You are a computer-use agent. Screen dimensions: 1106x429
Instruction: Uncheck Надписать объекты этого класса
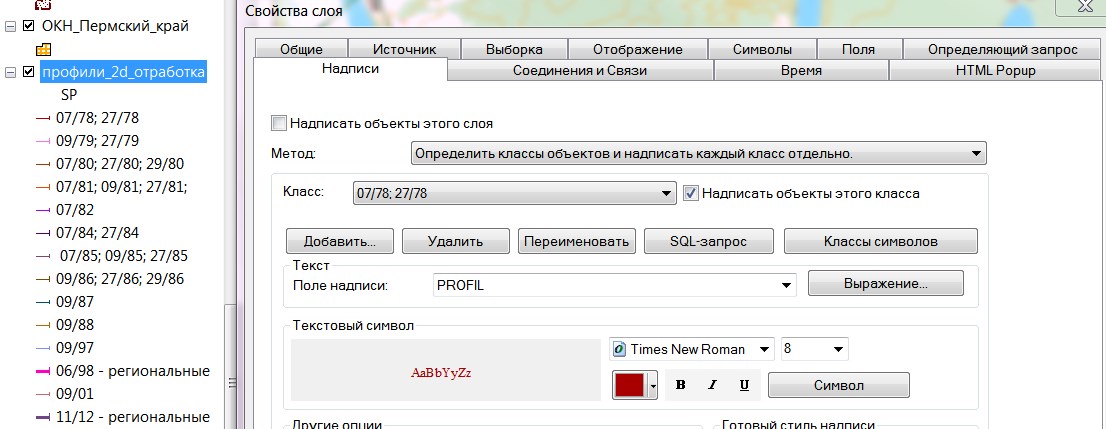point(691,193)
